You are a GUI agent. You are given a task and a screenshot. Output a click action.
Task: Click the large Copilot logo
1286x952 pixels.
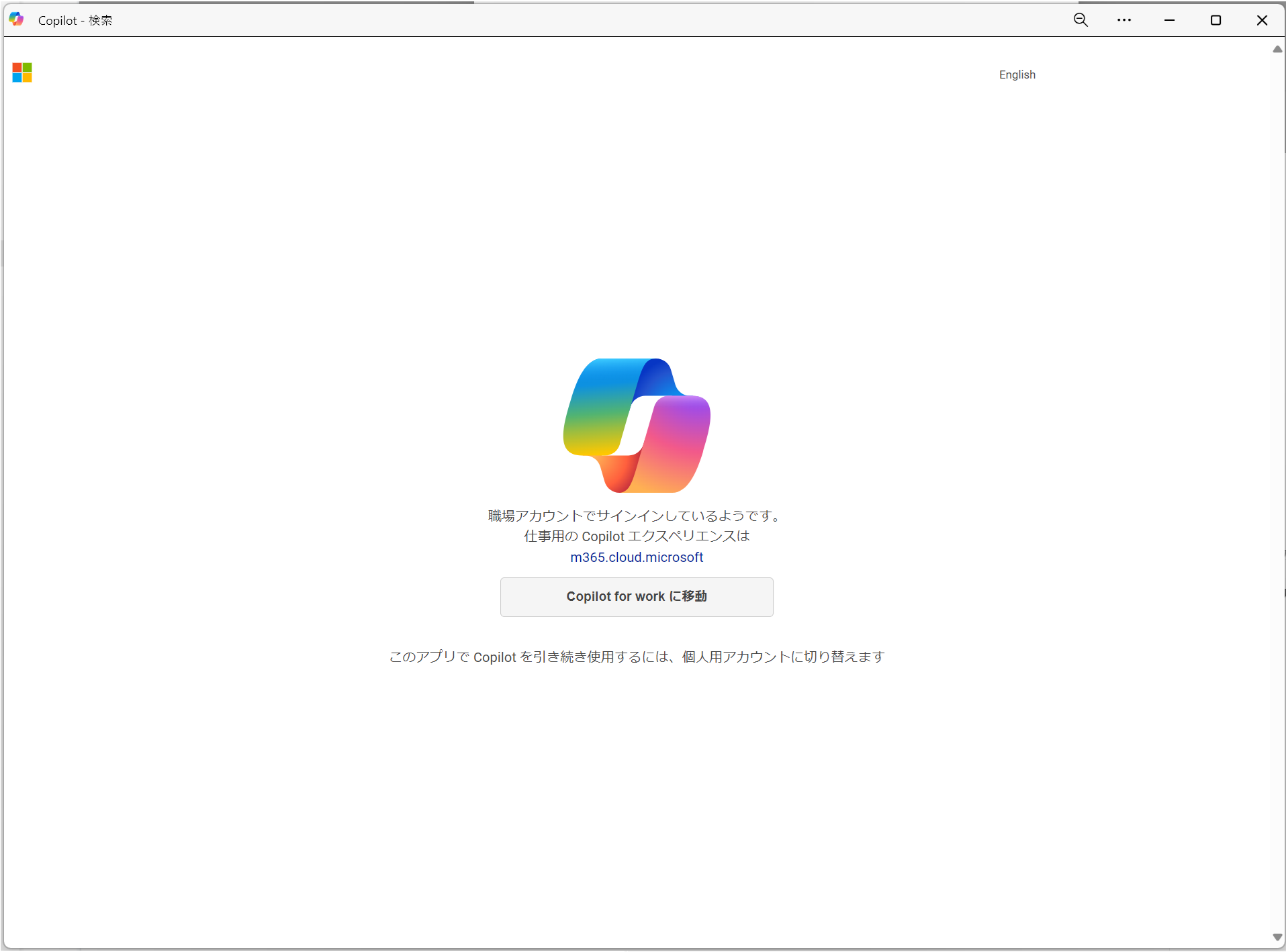point(636,425)
